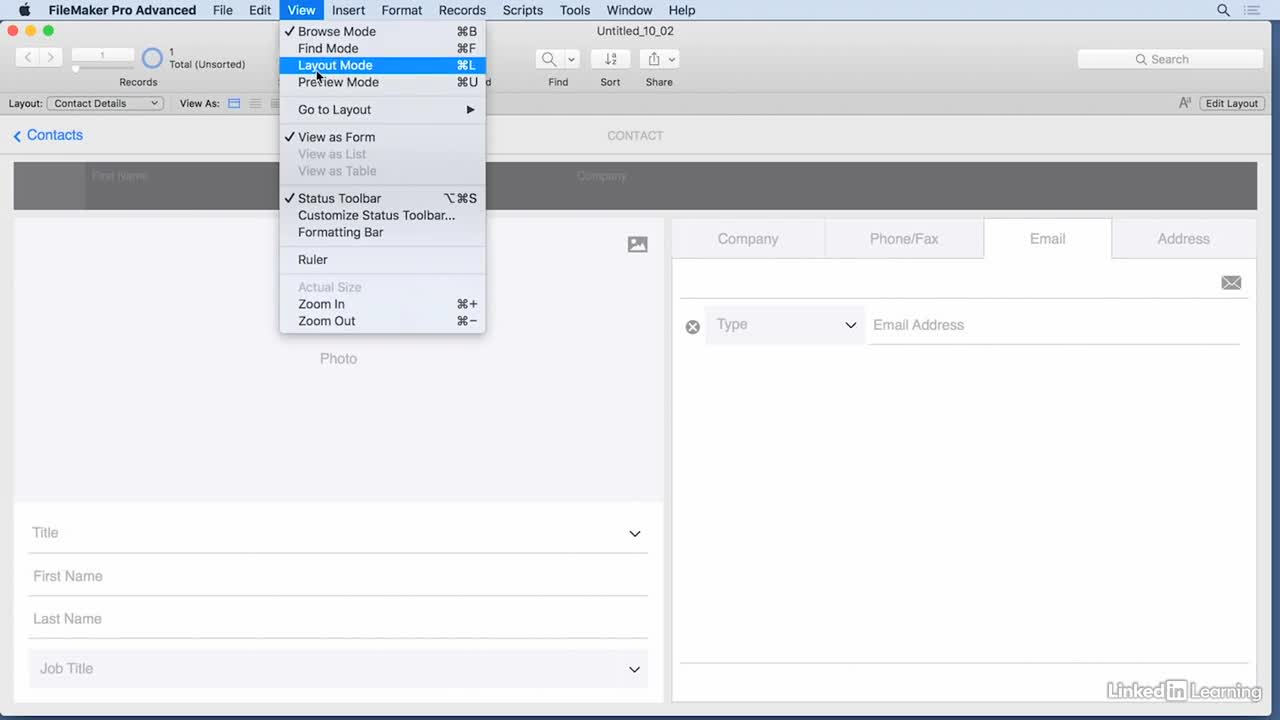The width and height of the screenshot is (1280, 720).
Task: Click the First Name field
Action: pos(338,576)
